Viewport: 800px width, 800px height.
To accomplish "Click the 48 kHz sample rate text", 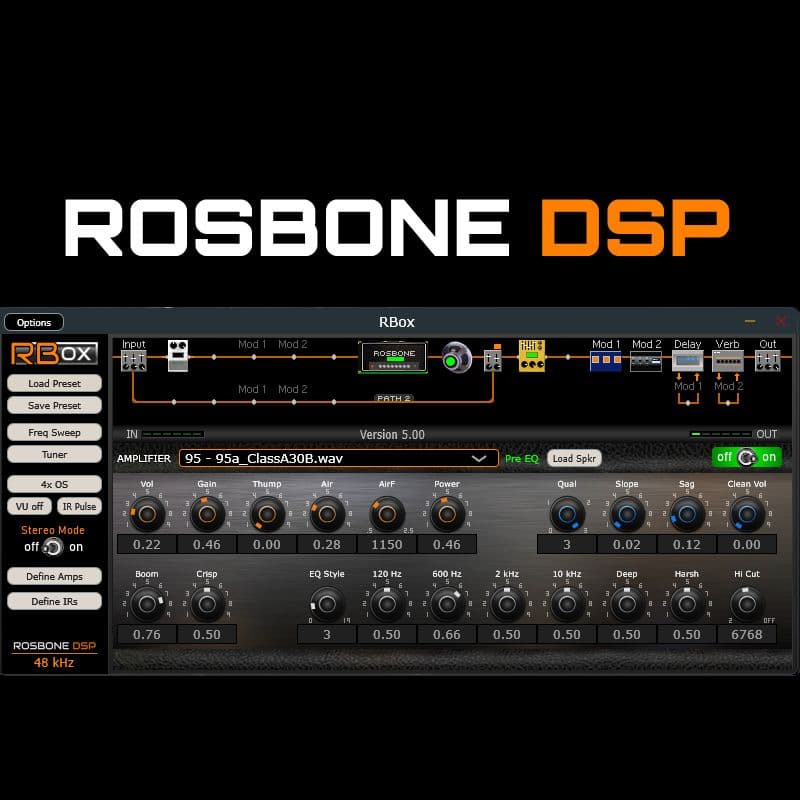I will click(54, 663).
